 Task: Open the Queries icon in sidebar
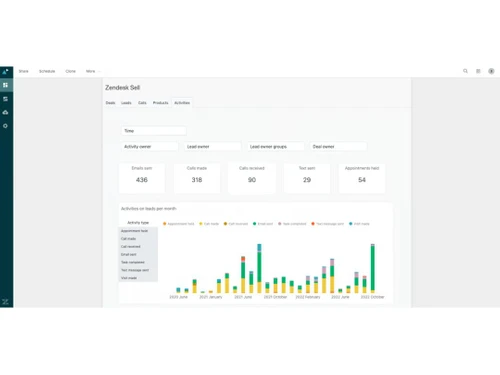[5, 99]
